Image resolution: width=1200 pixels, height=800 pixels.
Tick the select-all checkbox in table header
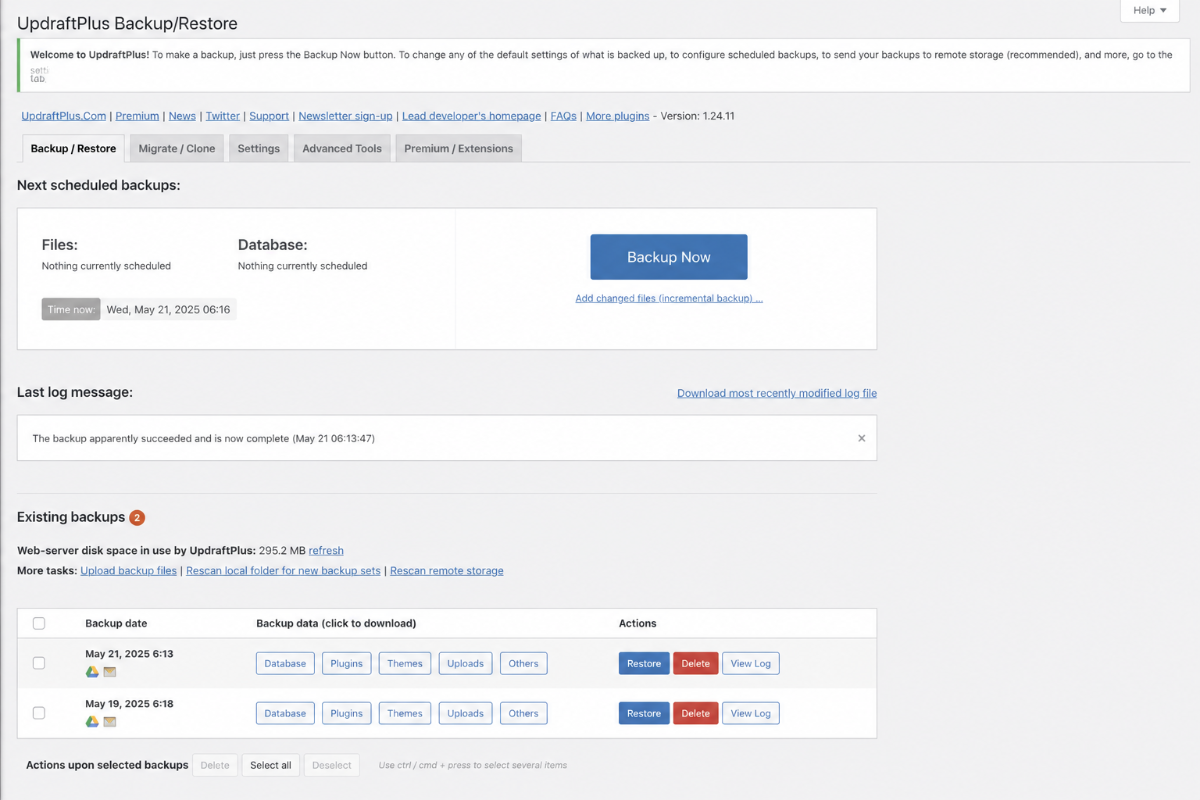point(39,623)
